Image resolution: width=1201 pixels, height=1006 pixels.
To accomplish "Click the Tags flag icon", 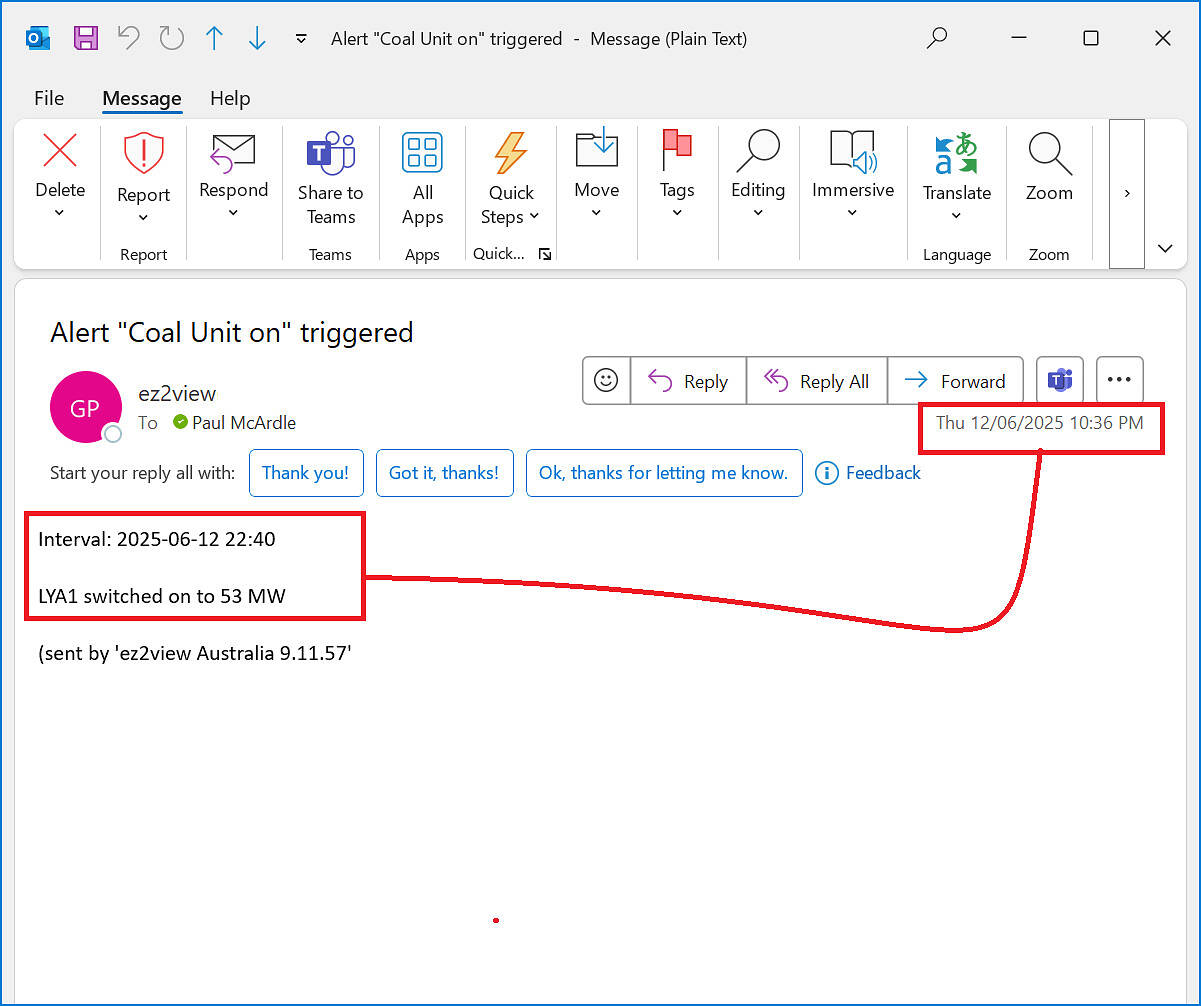I will (677, 150).
